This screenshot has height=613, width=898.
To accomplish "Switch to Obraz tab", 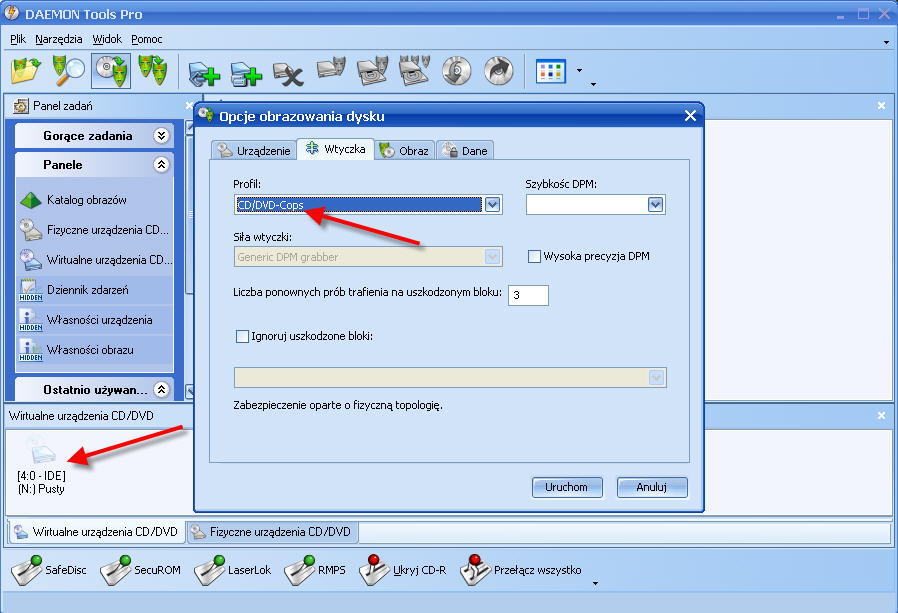I will point(404,151).
